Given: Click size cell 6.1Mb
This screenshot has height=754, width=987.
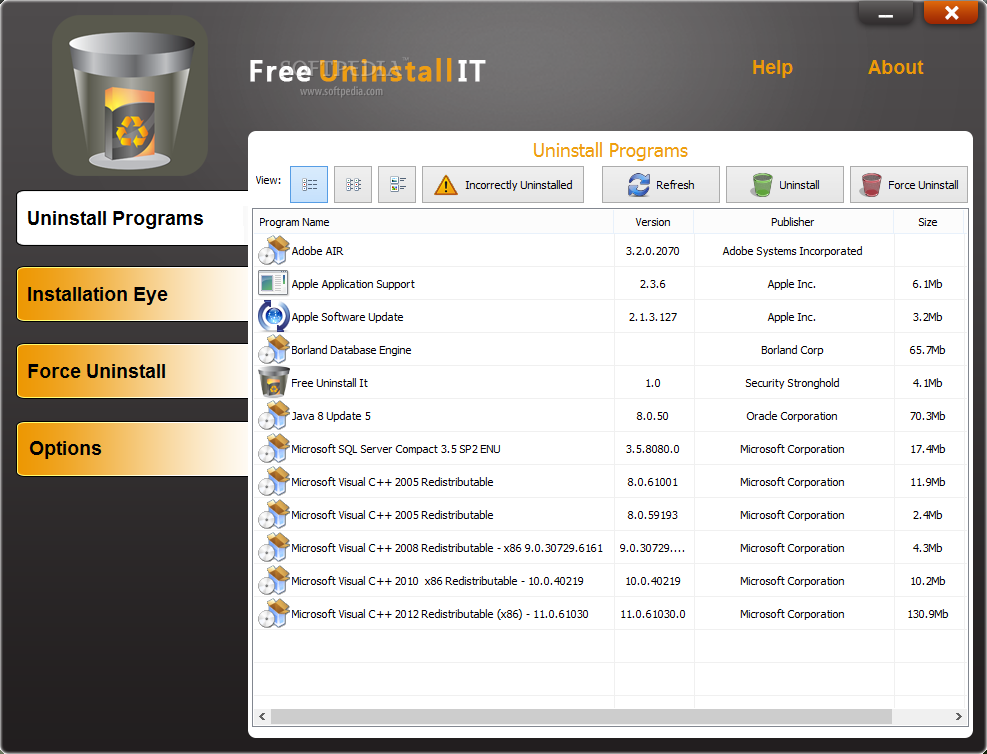Looking at the screenshot, I should tap(927, 284).
